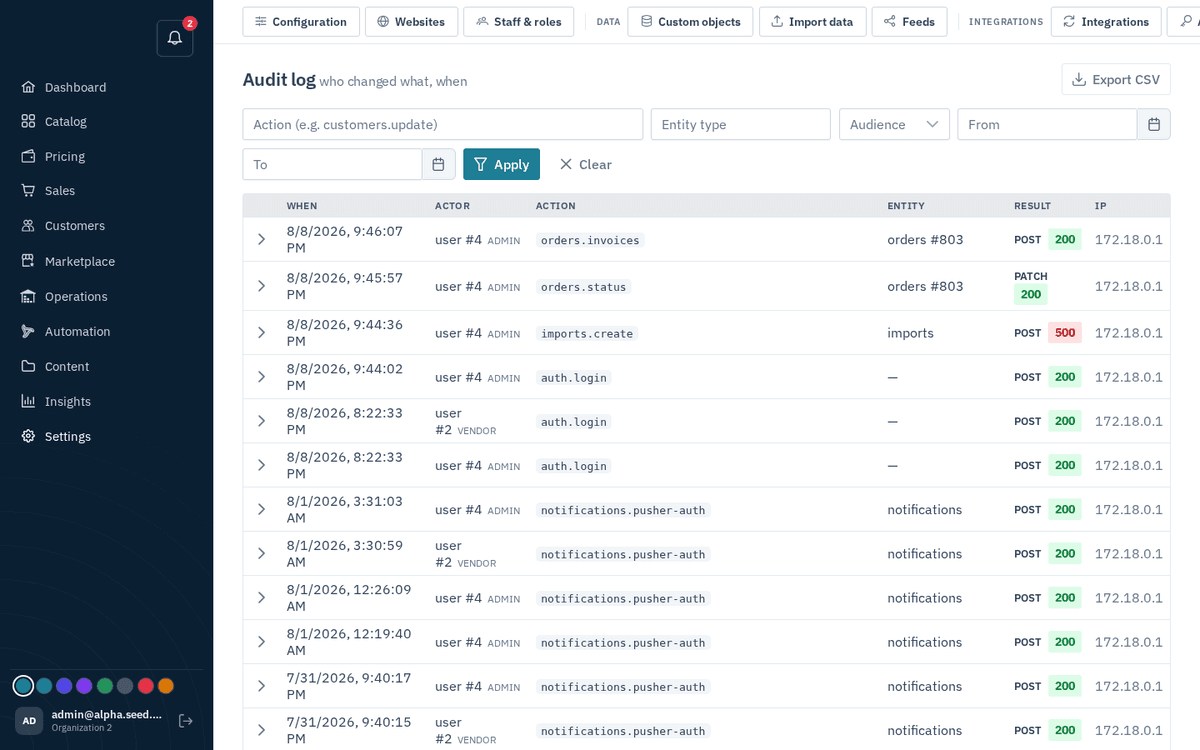The height and width of the screenshot is (750, 1200).
Task: Click the admin@alpha.seed account name
Action: coord(107,714)
